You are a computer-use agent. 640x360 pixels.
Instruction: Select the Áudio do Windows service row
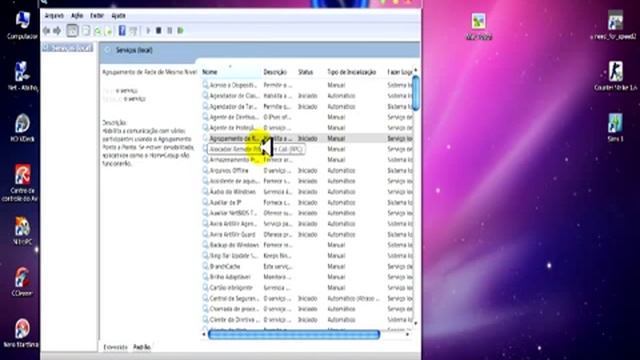307,191
